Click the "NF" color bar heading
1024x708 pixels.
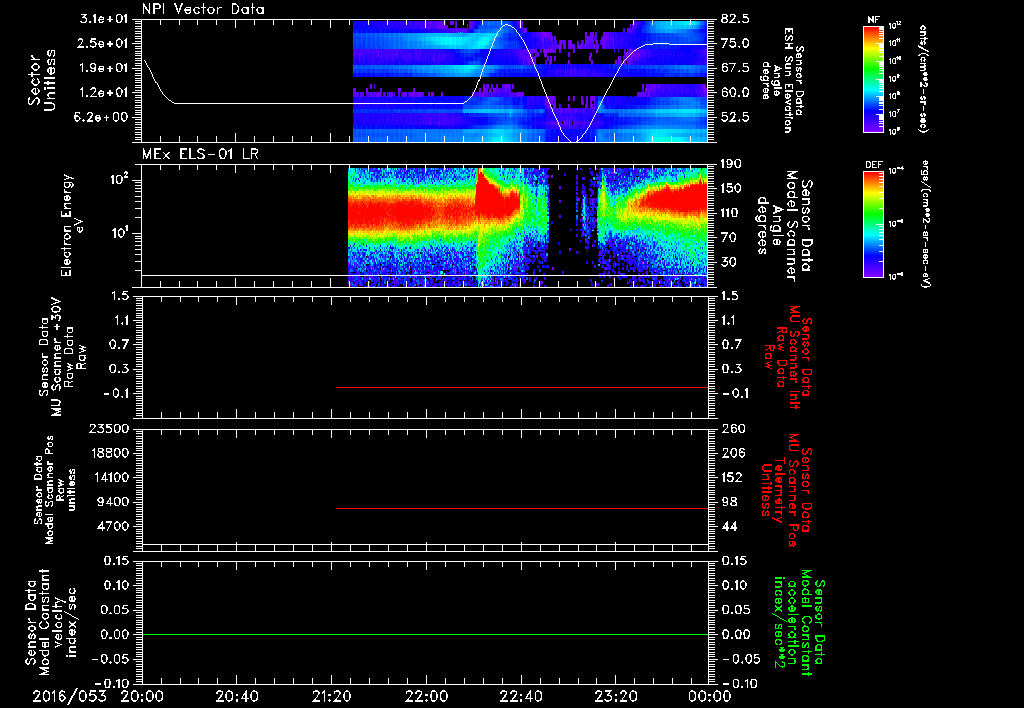pos(873,20)
